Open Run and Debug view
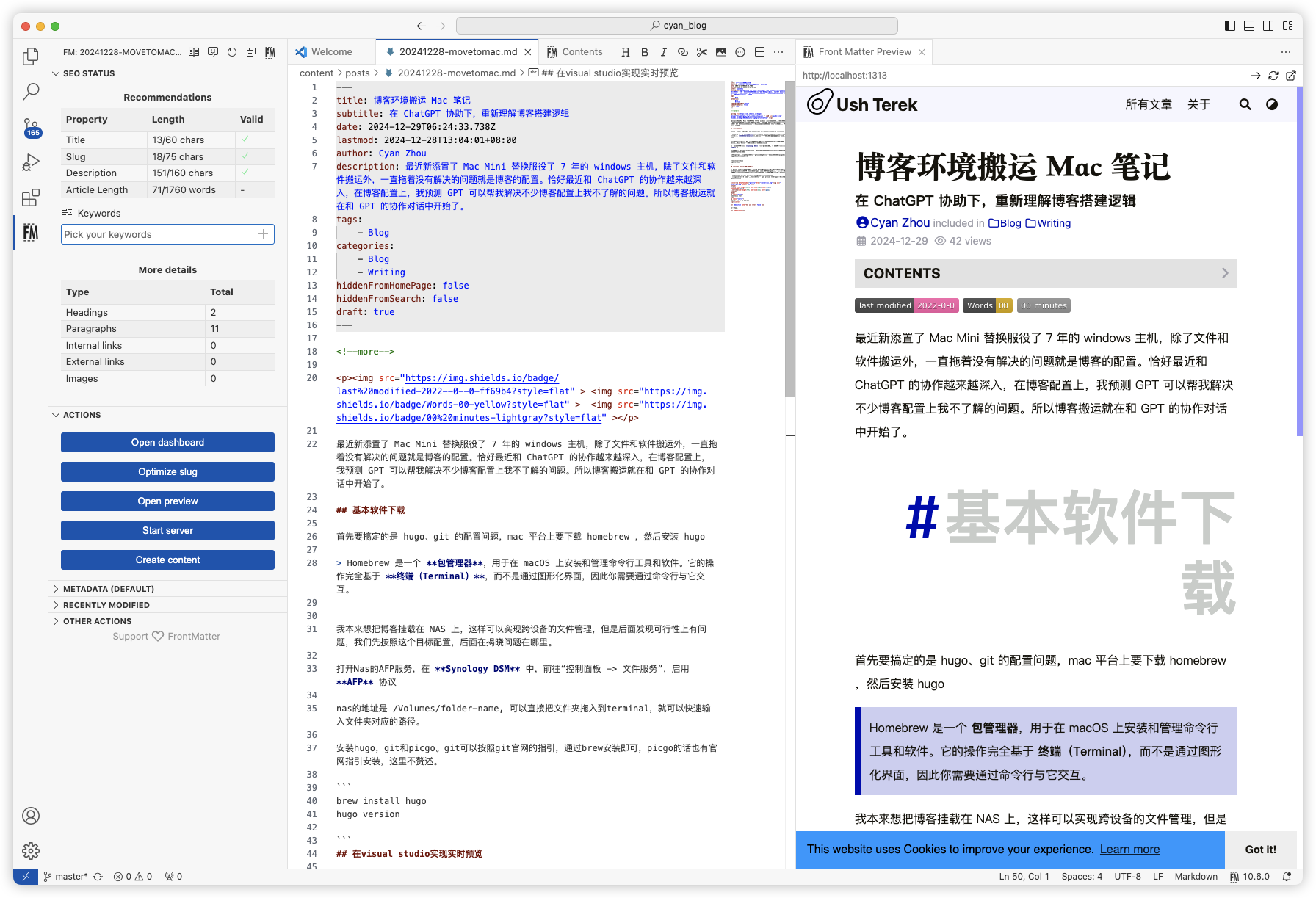Viewport: 1316px width, 898px height. [31, 162]
